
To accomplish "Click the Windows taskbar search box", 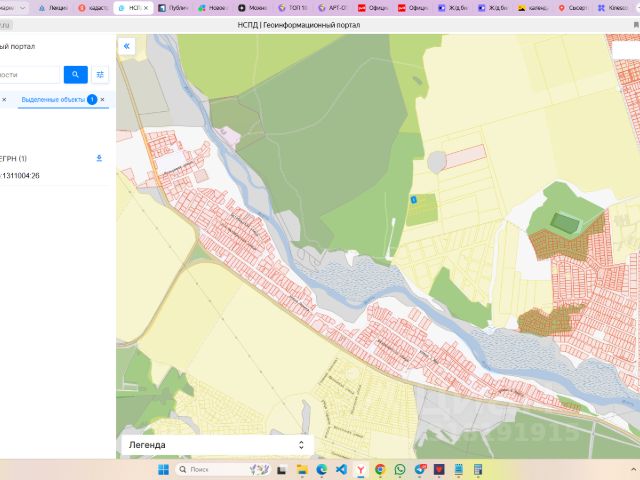I will pos(206,469).
